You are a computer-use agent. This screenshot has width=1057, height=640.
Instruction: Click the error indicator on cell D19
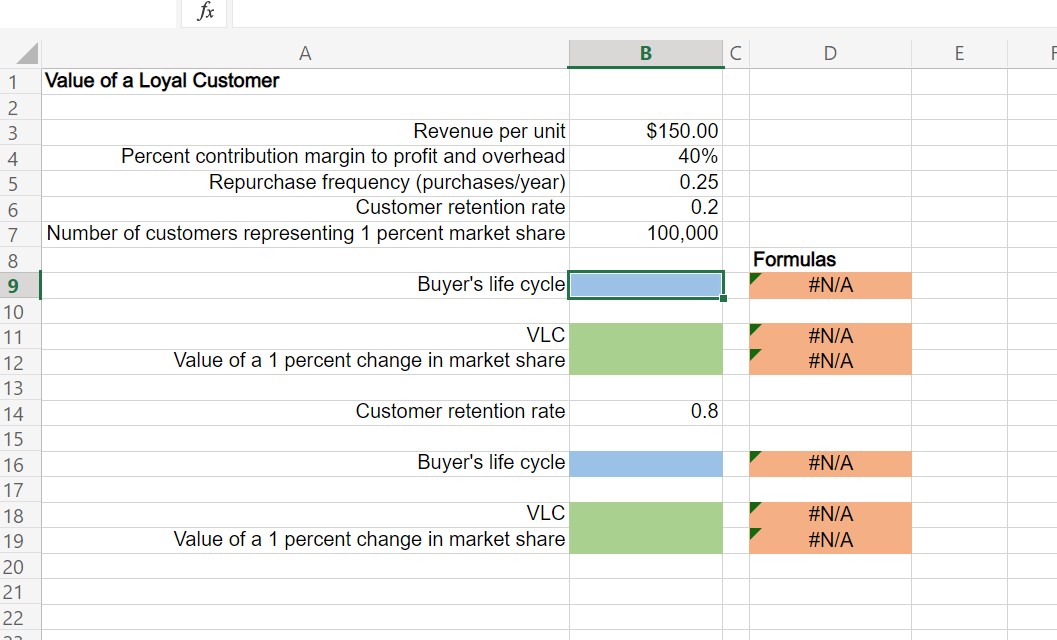click(x=754, y=533)
